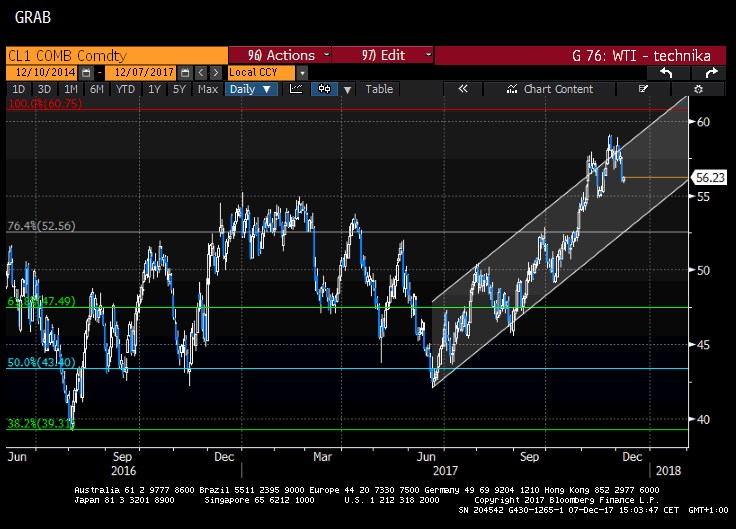Switch to Table view

tap(379, 89)
